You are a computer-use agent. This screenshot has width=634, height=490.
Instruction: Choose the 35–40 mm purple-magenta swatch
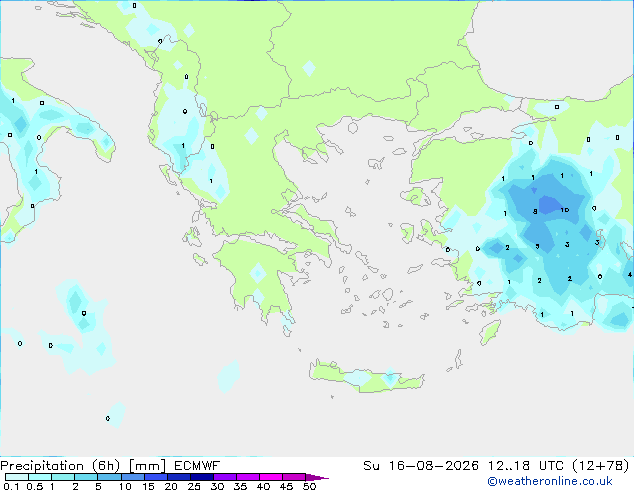click(248, 477)
